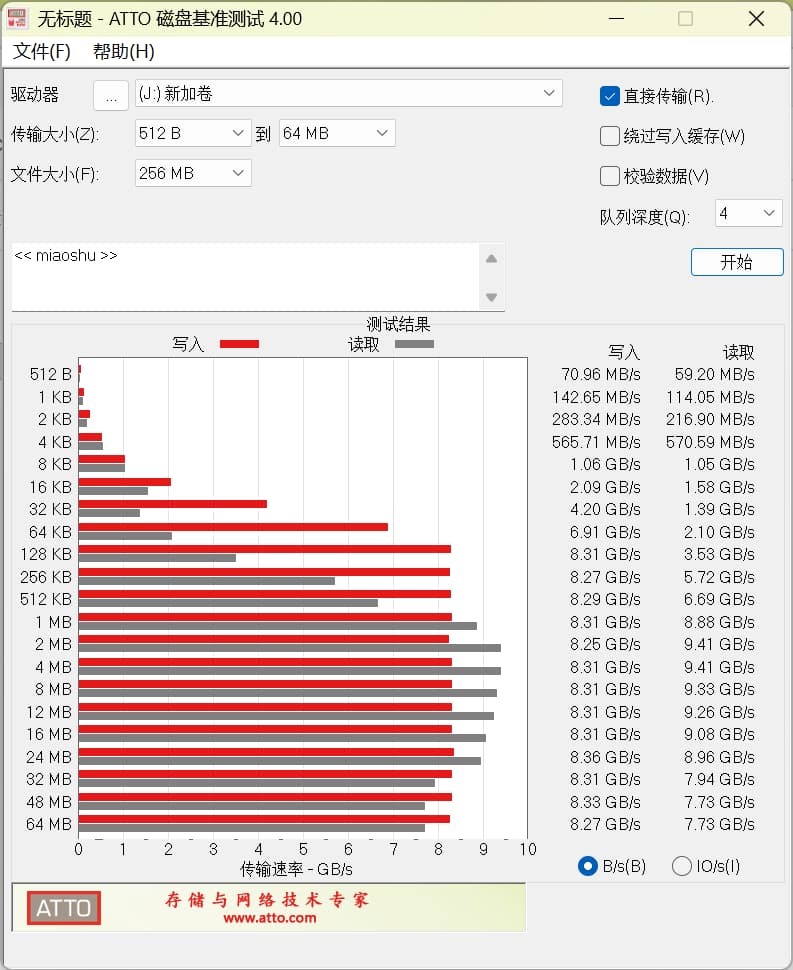Open the 256 MB file size dropdown

[193, 173]
